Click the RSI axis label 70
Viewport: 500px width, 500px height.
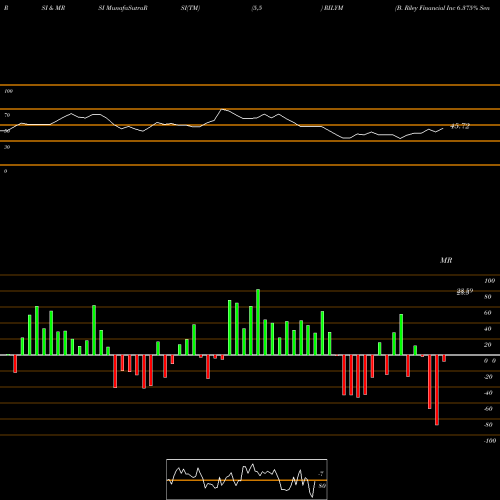pyautogui.click(x=7, y=115)
